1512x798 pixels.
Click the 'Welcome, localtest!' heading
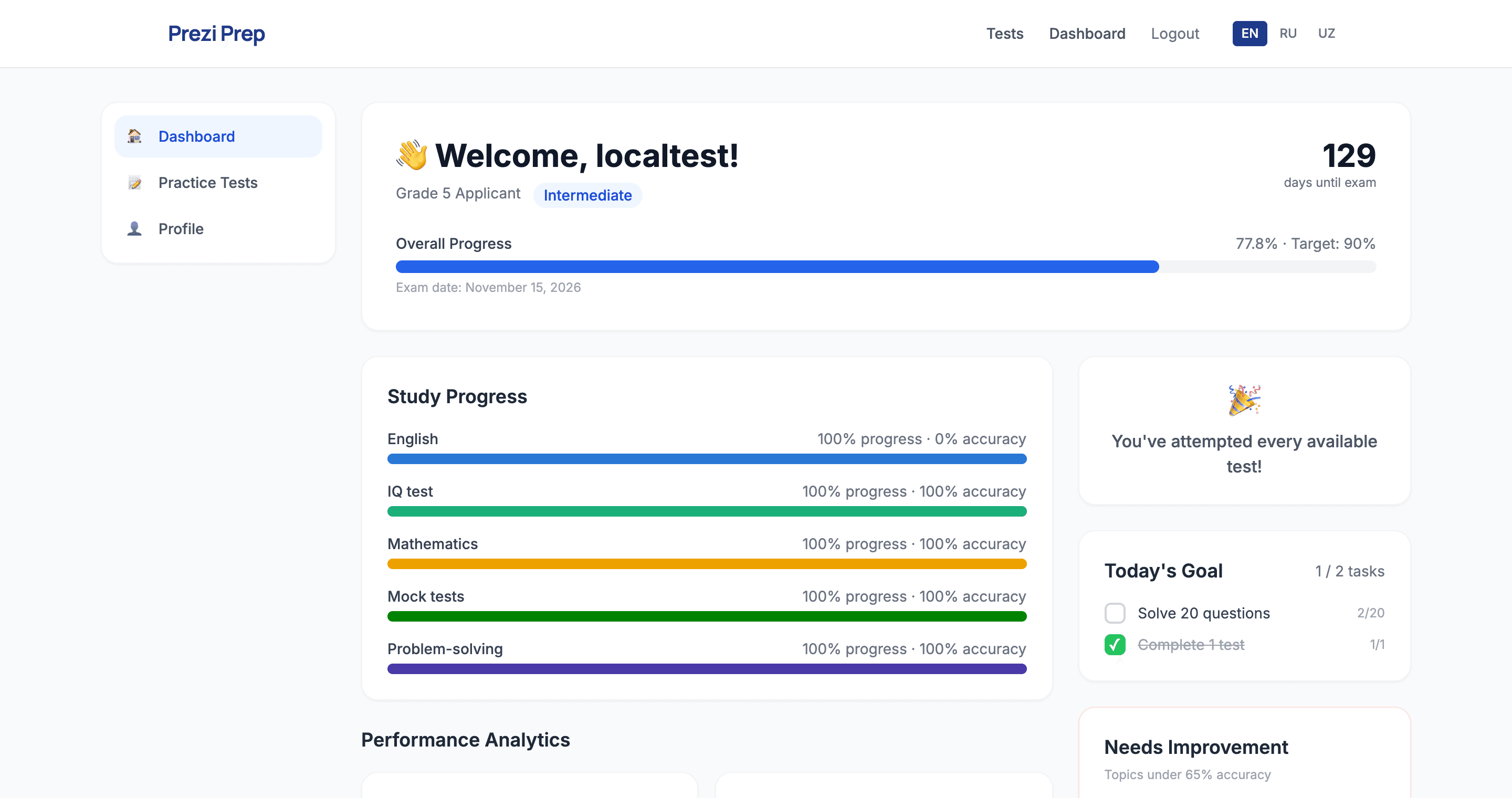(586, 155)
